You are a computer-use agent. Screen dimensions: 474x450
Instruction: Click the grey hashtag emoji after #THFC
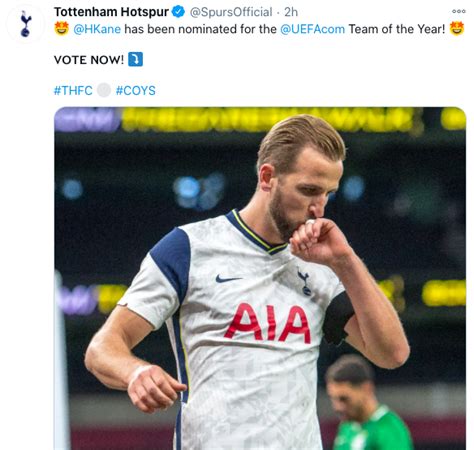coord(104,90)
